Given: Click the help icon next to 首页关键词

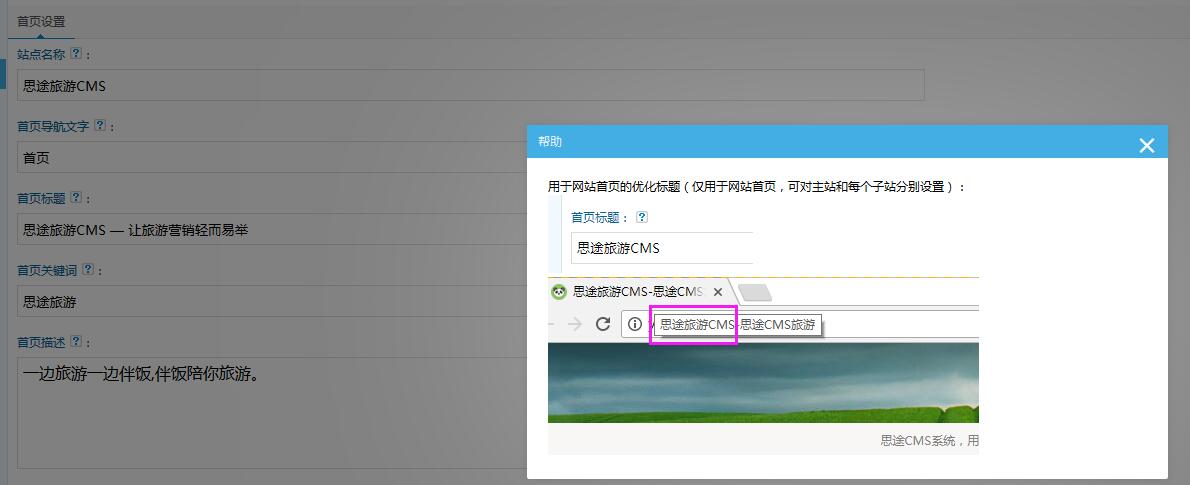Looking at the screenshot, I should [x=88, y=270].
